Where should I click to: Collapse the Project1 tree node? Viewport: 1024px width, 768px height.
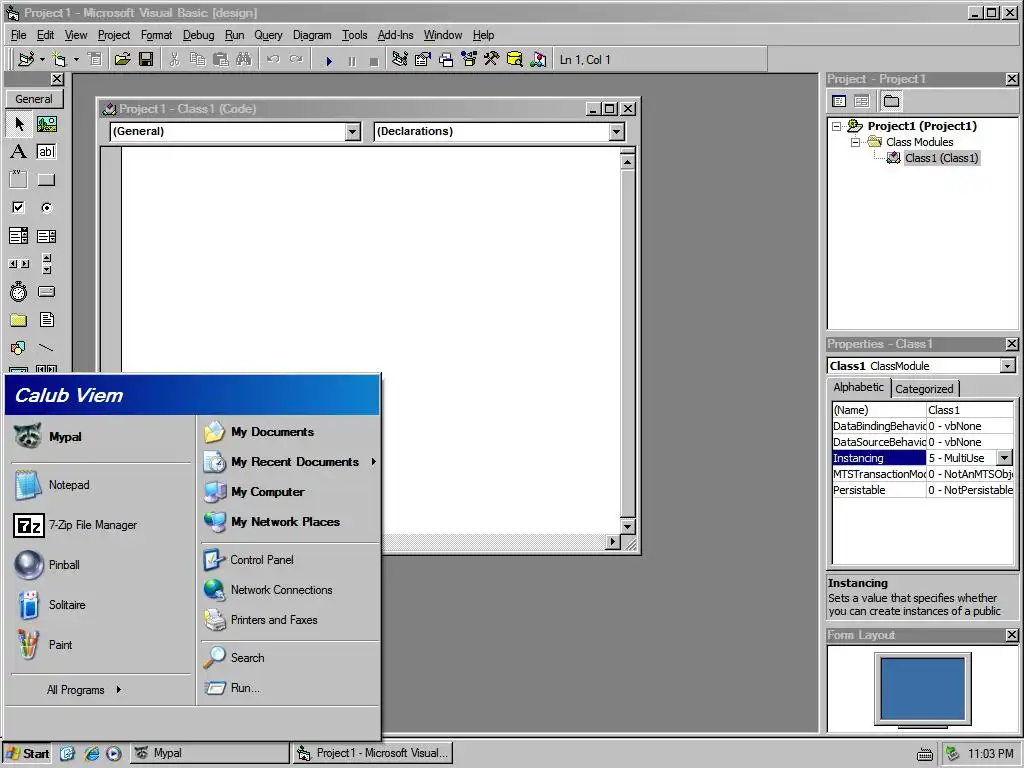pos(837,126)
